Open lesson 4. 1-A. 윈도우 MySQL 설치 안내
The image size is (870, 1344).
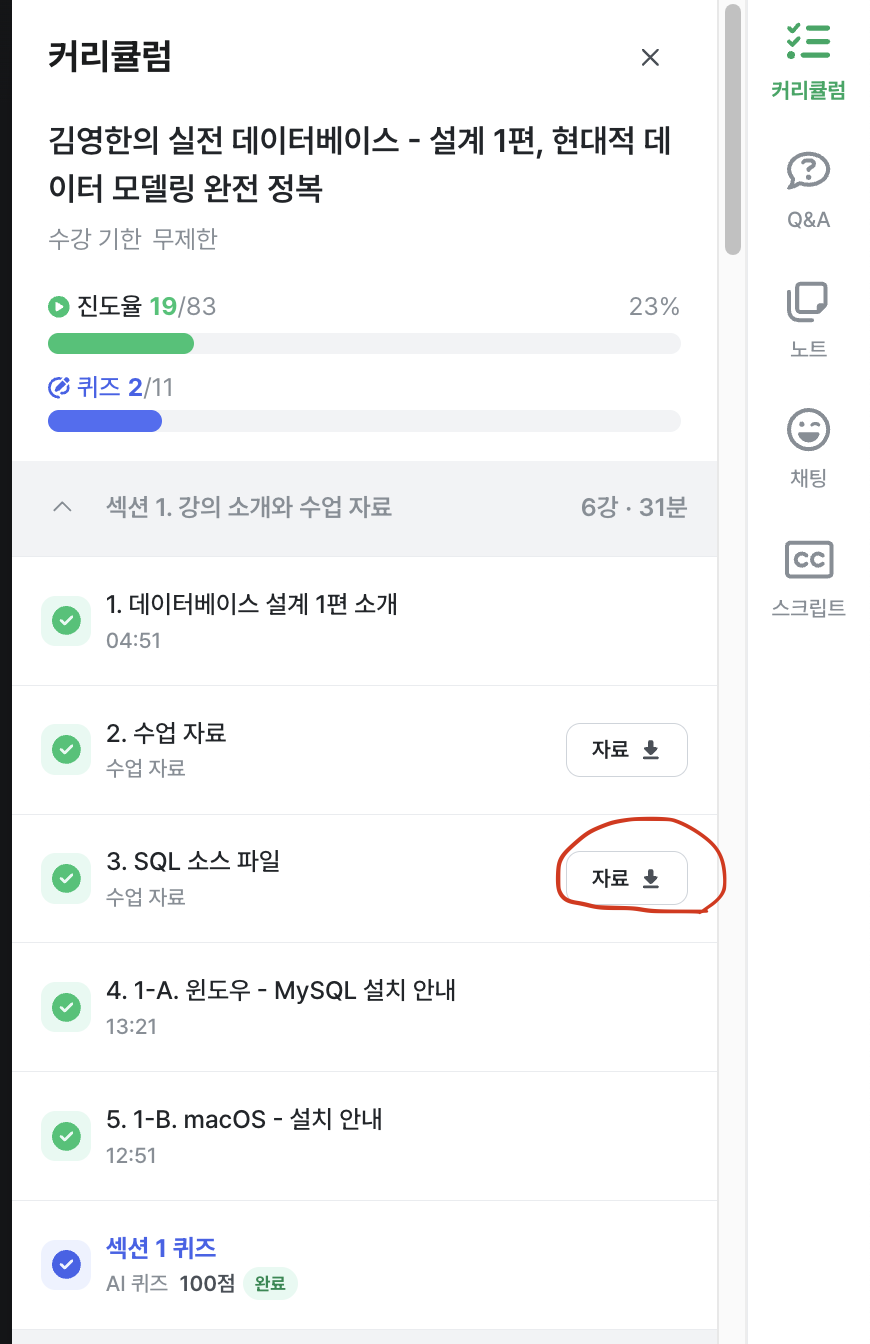coord(281,991)
